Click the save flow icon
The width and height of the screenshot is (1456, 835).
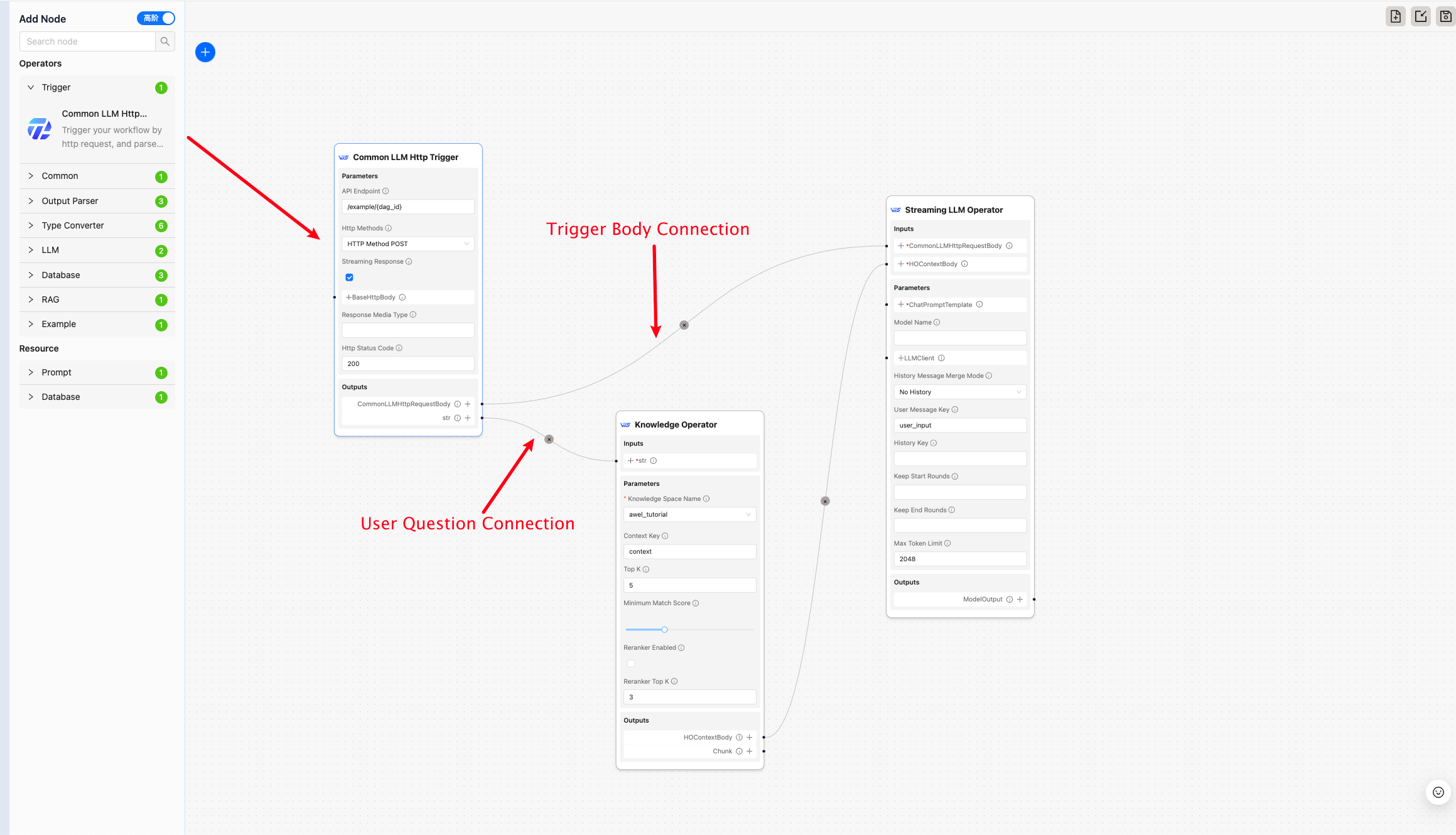point(1445,16)
